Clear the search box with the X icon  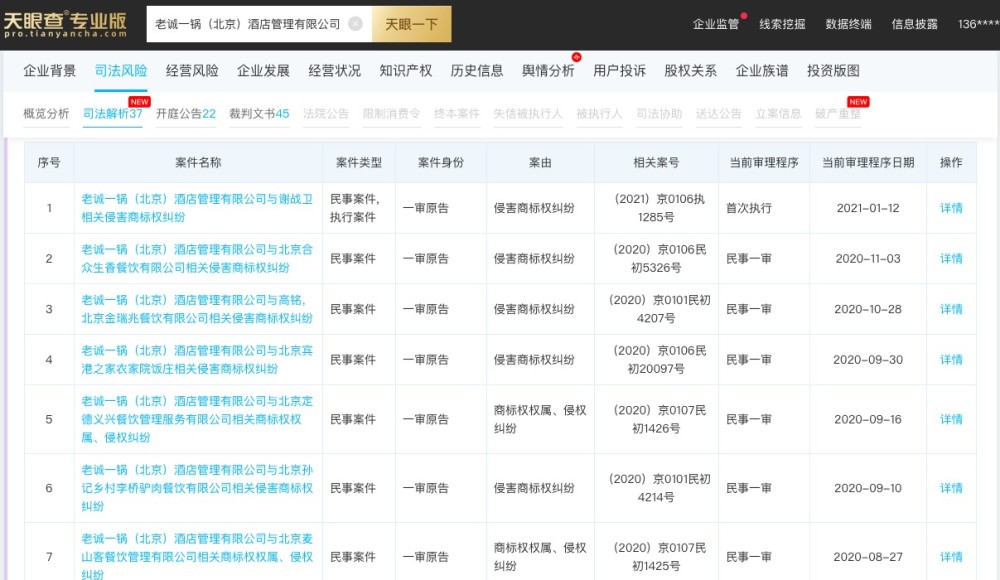(x=355, y=24)
